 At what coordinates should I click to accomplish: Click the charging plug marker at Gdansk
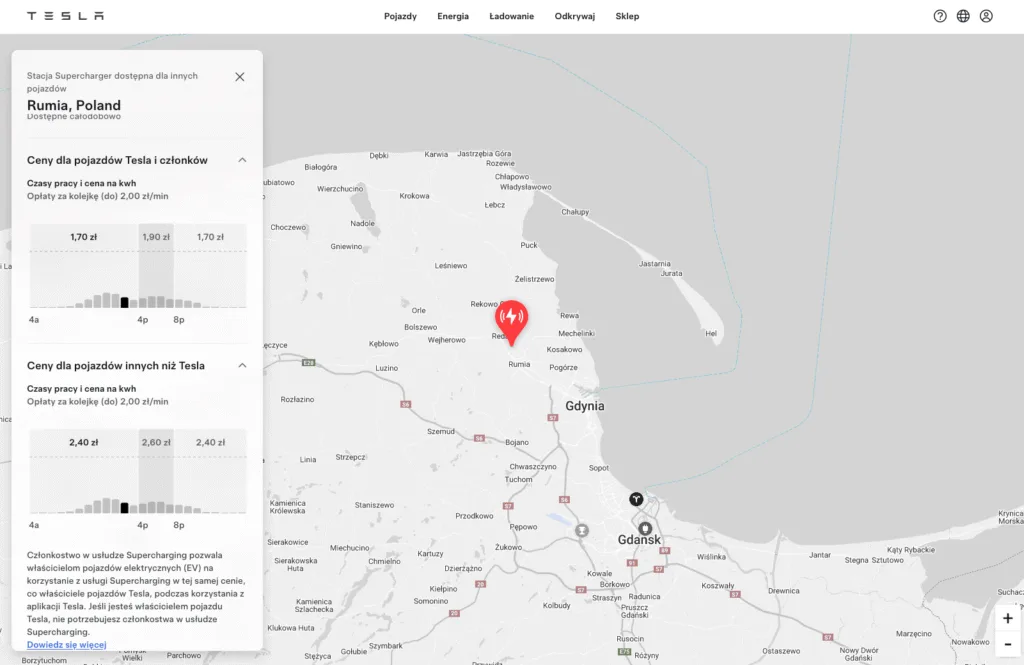(x=646, y=527)
